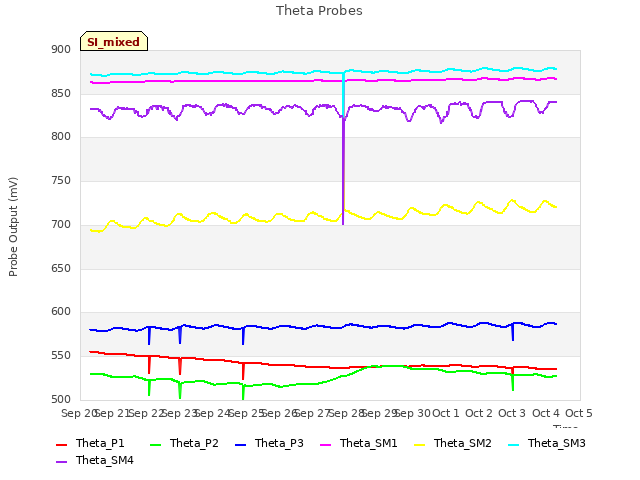
Task: Click the SI_mixed tab label
Action: (x=113, y=42)
